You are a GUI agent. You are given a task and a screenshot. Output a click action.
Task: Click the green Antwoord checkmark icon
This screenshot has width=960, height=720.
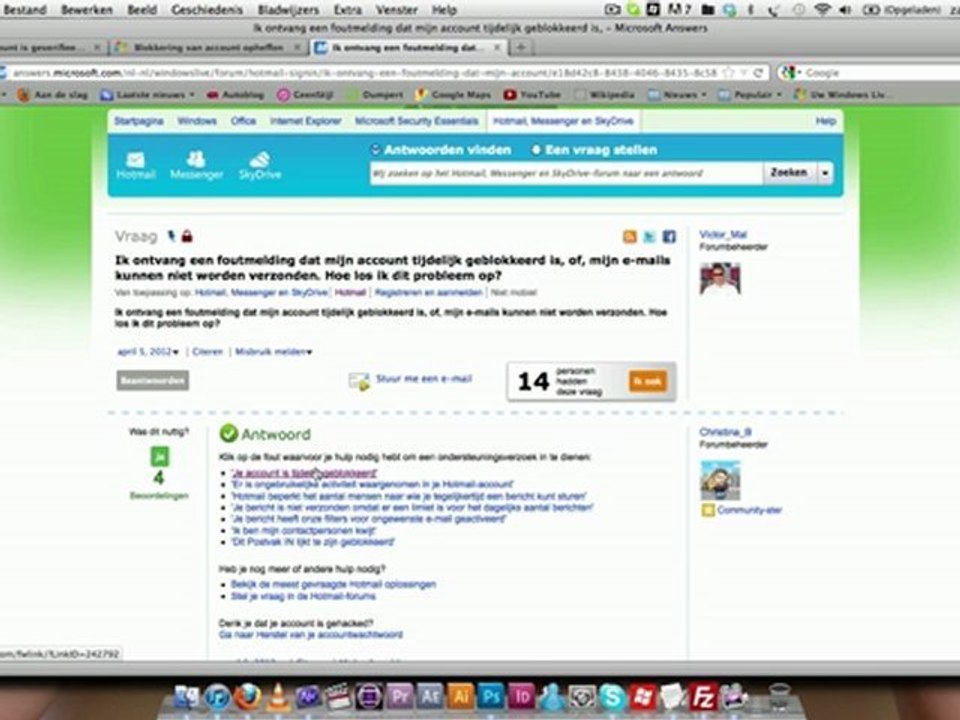(228, 433)
